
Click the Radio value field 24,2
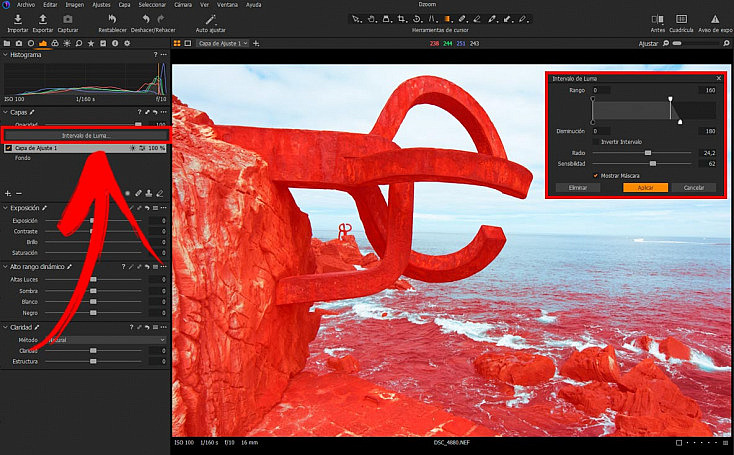click(707, 153)
